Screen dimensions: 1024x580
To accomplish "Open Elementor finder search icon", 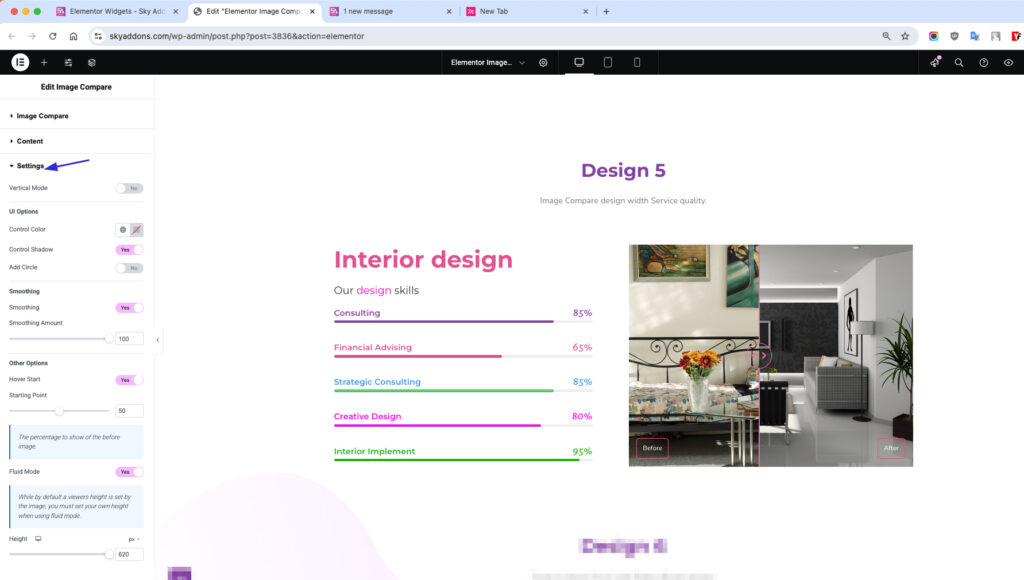I will 959,63.
